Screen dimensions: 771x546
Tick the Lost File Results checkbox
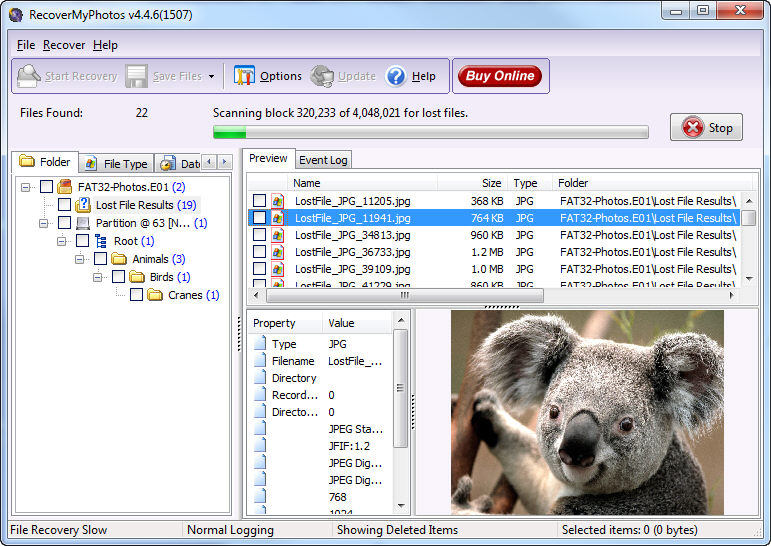[x=65, y=205]
